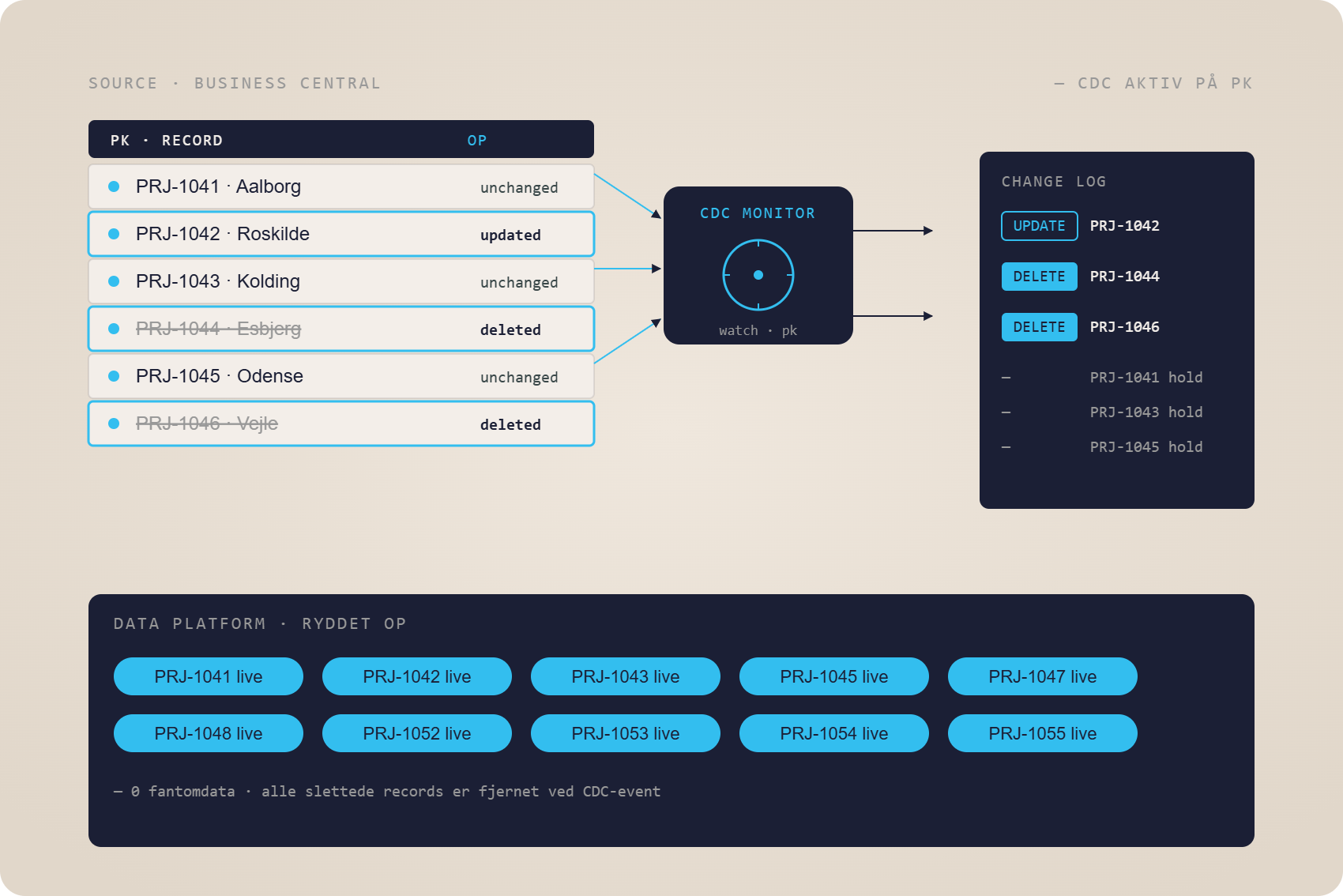1343x896 pixels.
Task: Click the blue dot beside struck-through PRJ-1046 Vejle
Action: 114,424
